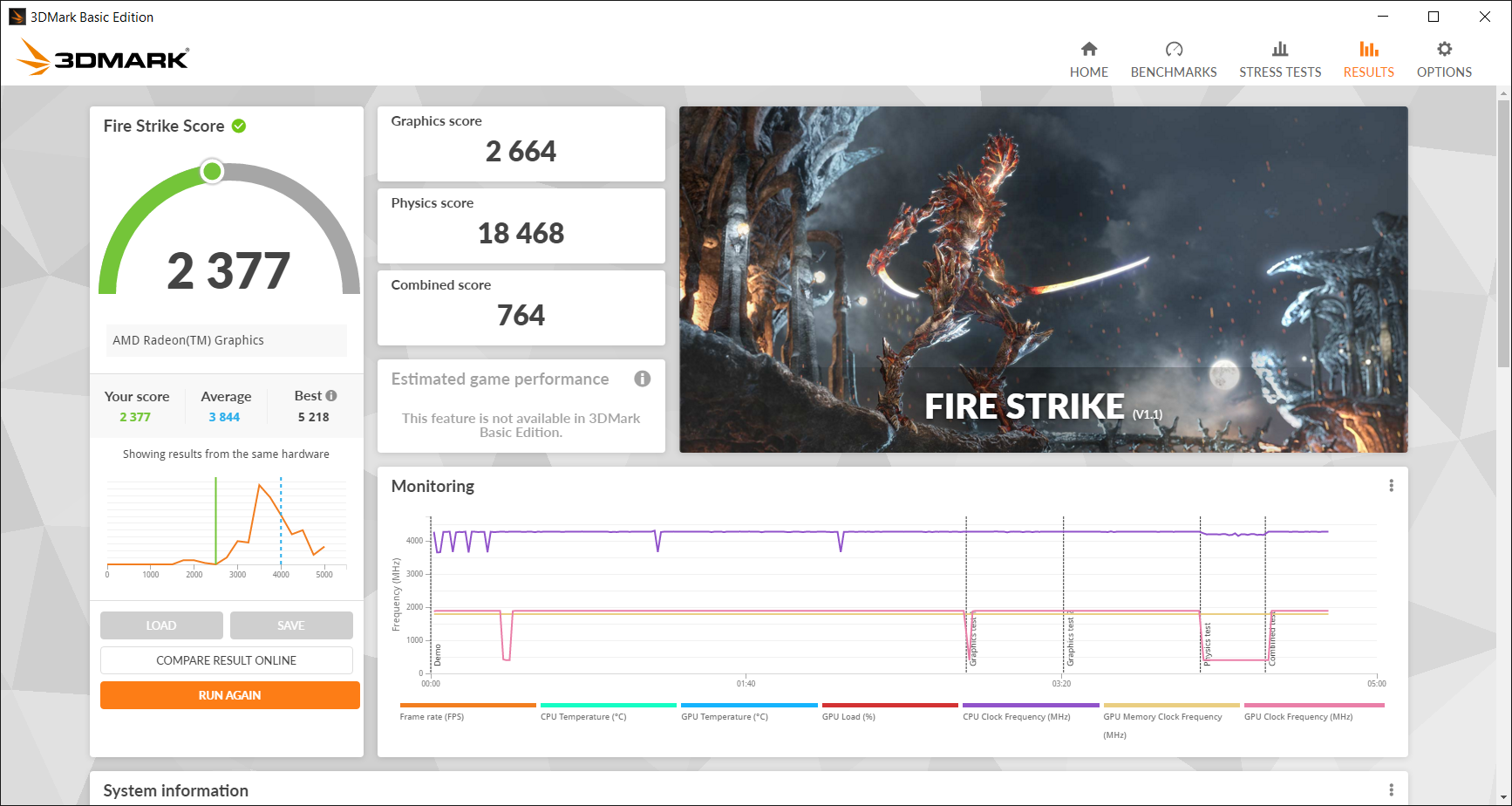This screenshot has width=1512, height=806.
Task: Click Your score value 2 377
Action: (x=135, y=417)
